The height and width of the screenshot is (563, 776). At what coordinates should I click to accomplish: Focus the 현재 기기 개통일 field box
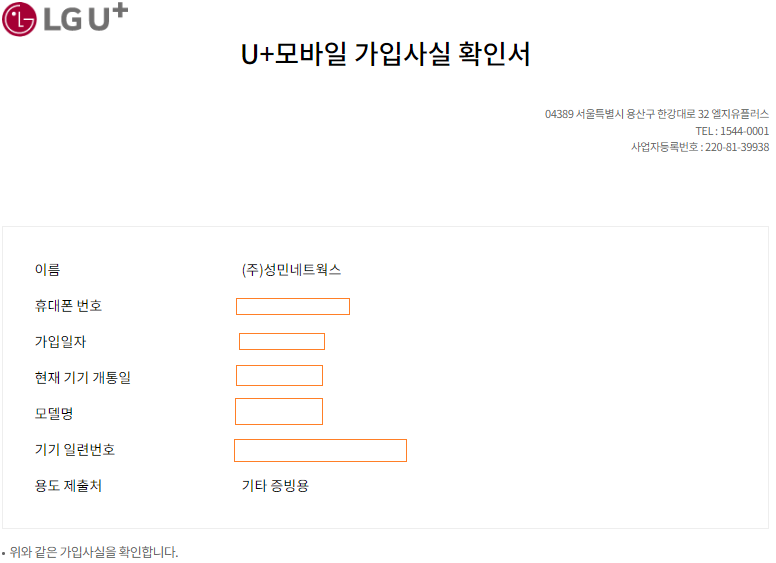pyautogui.click(x=279, y=376)
